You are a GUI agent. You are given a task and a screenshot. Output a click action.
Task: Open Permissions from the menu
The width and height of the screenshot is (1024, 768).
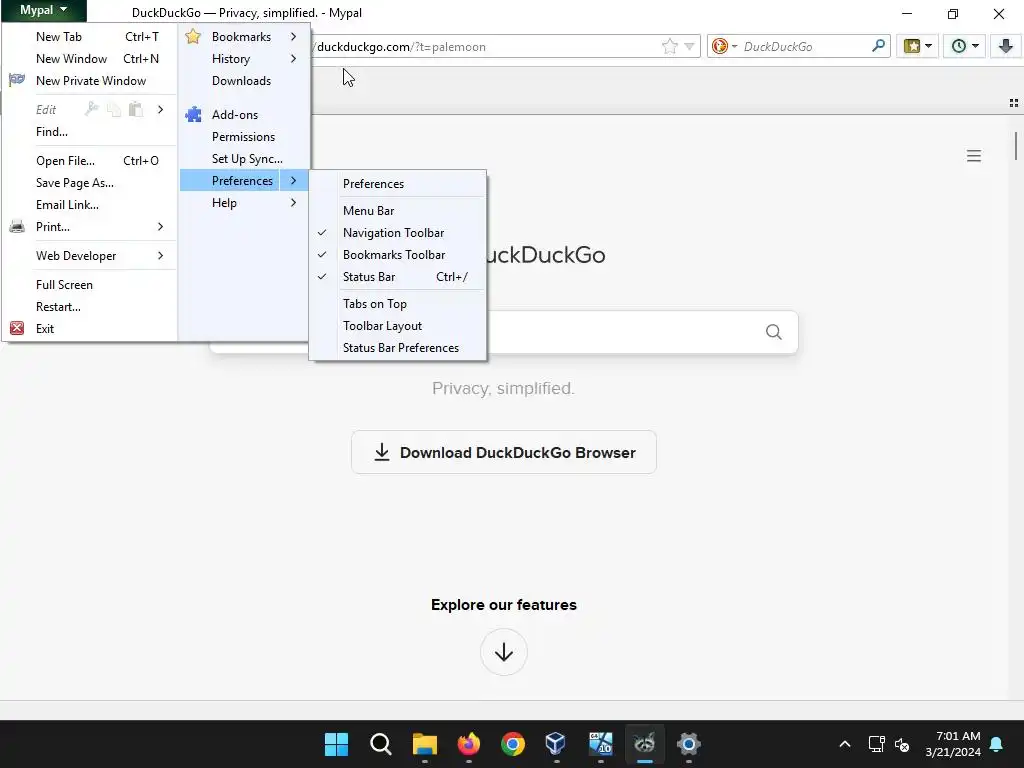coord(244,136)
